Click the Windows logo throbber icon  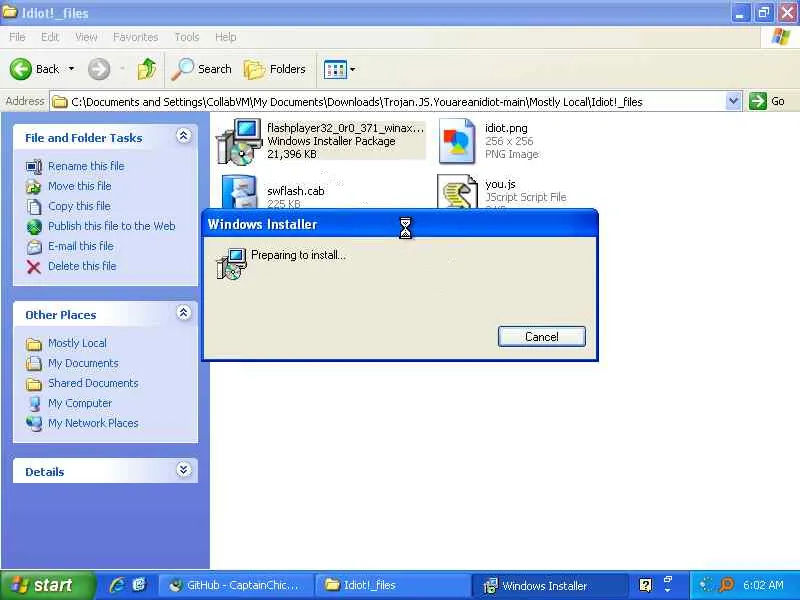click(x=780, y=37)
